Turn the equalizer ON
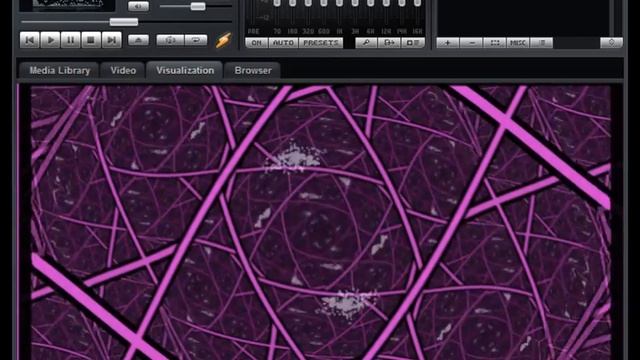Viewport: 640px width, 360px height. coord(256,43)
